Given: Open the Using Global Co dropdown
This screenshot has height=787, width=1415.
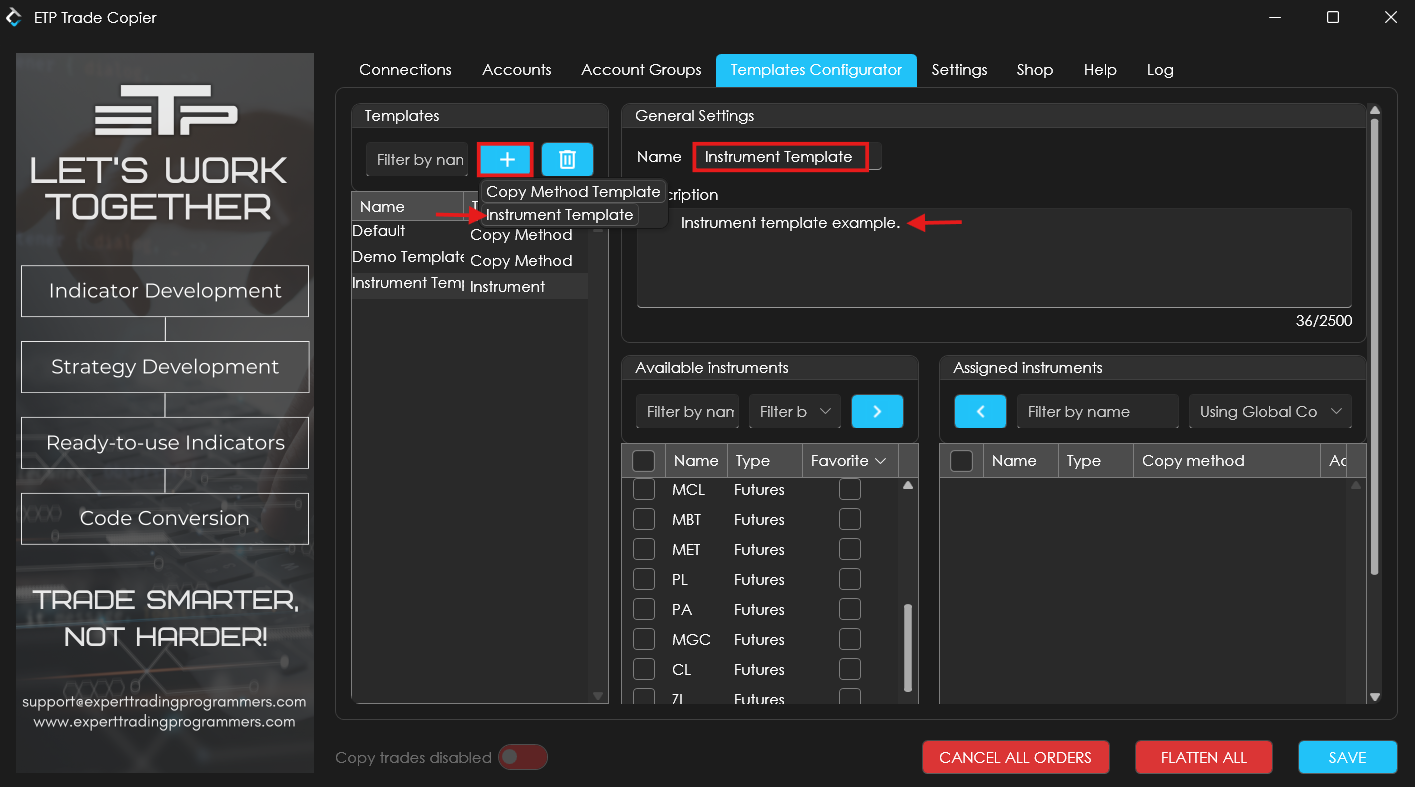Looking at the screenshot, I should (1270, 411).
